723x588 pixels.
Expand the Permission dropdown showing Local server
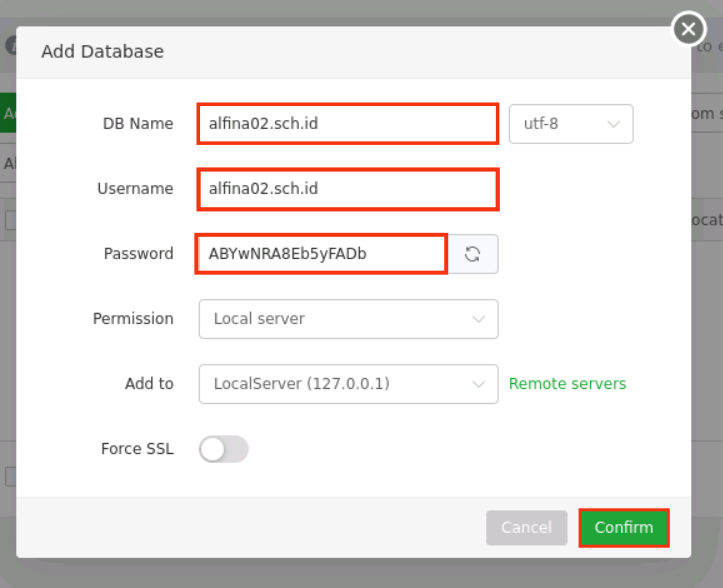348,319
